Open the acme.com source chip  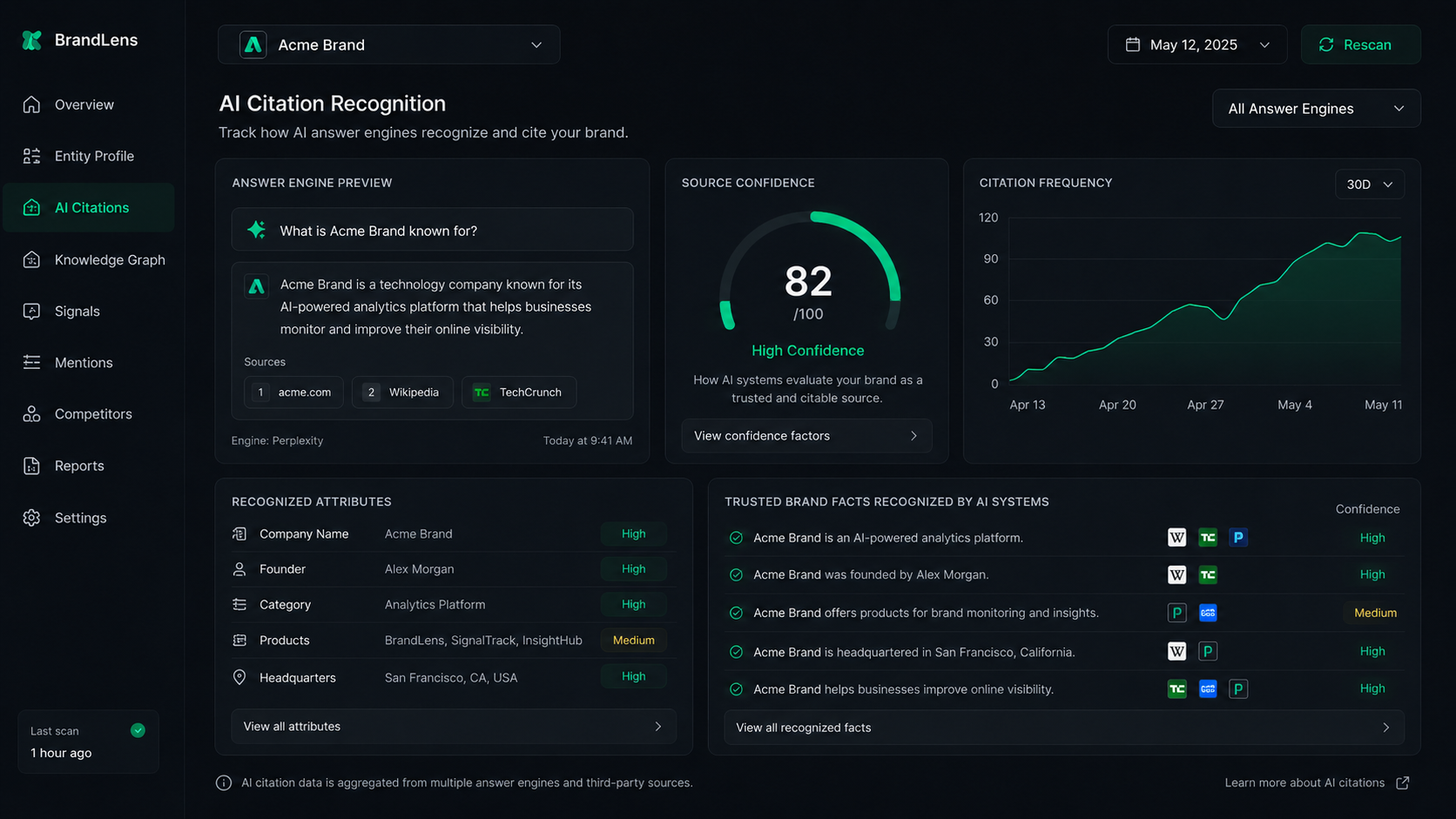[293, 393]
